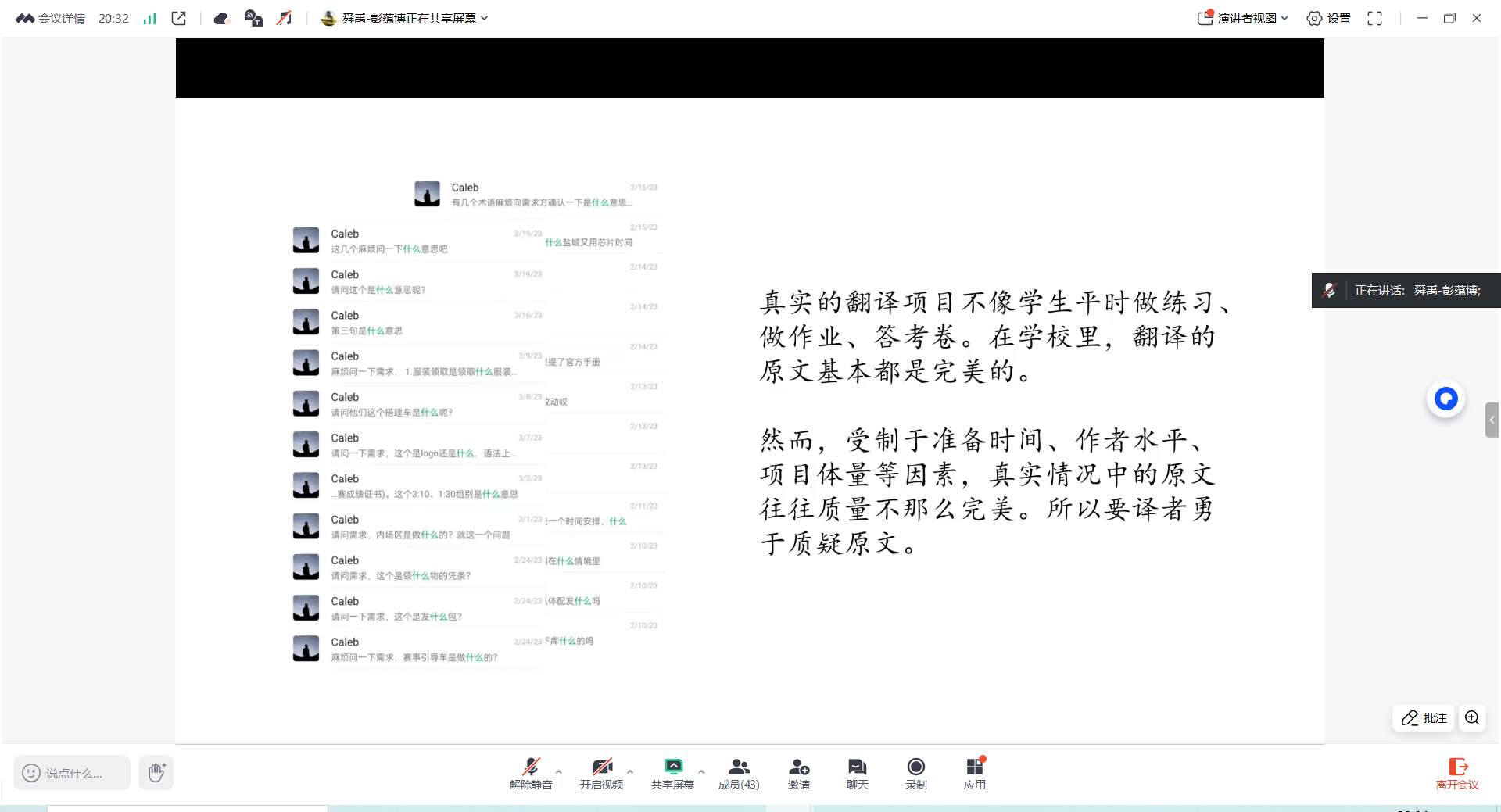Open the live captions translation icon
Screen dimensions: 1501x812
coord(253,18)
